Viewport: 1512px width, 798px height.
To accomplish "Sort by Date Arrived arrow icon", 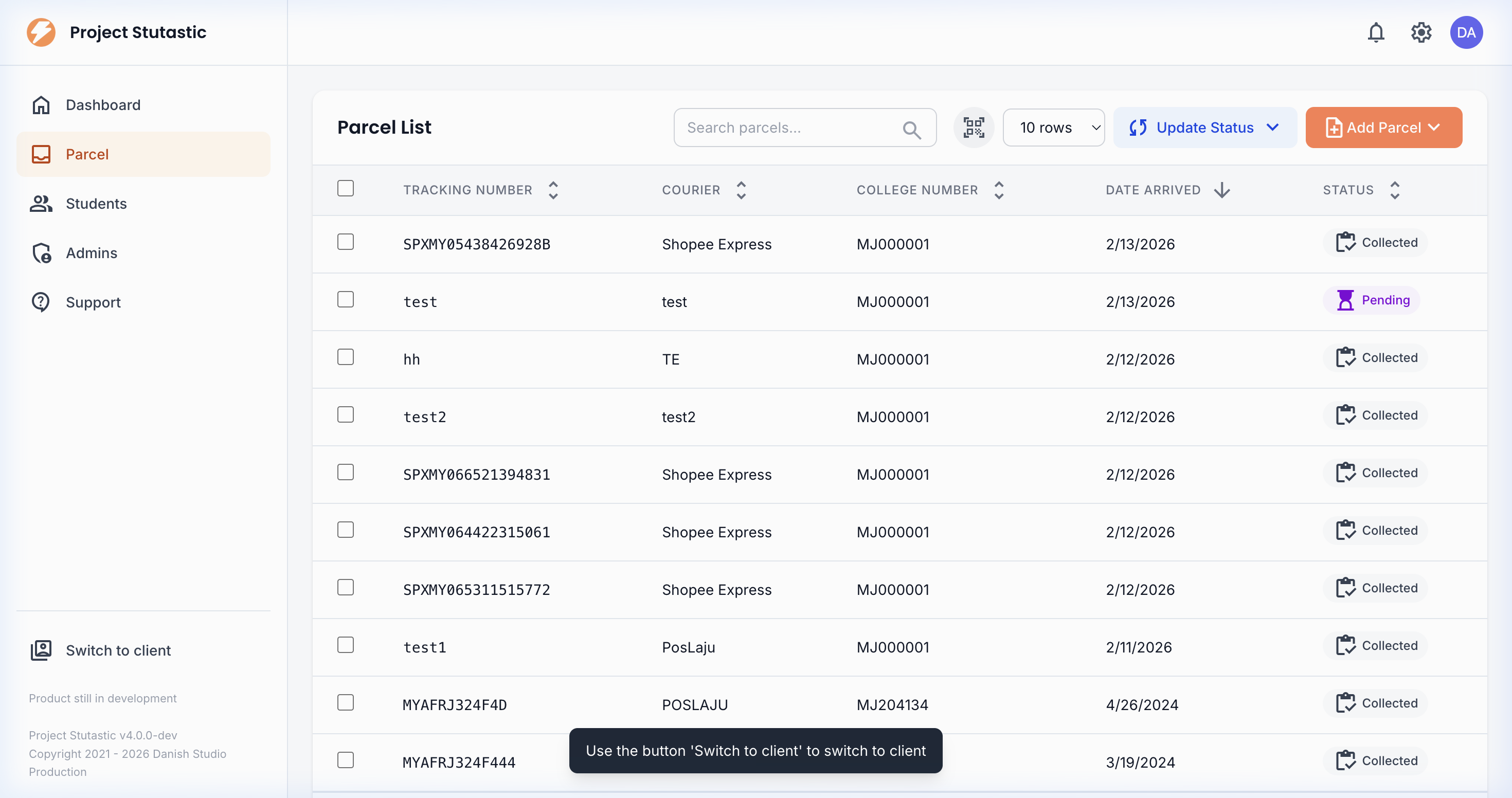I will (1221, 190).
